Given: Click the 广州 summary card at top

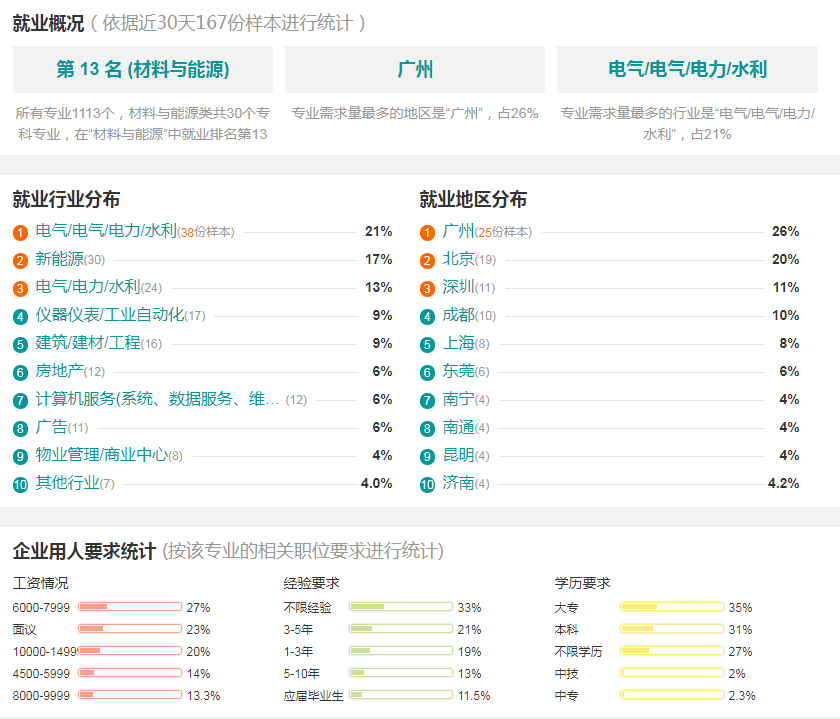Looking at the screenshot, I should point(415,69).
